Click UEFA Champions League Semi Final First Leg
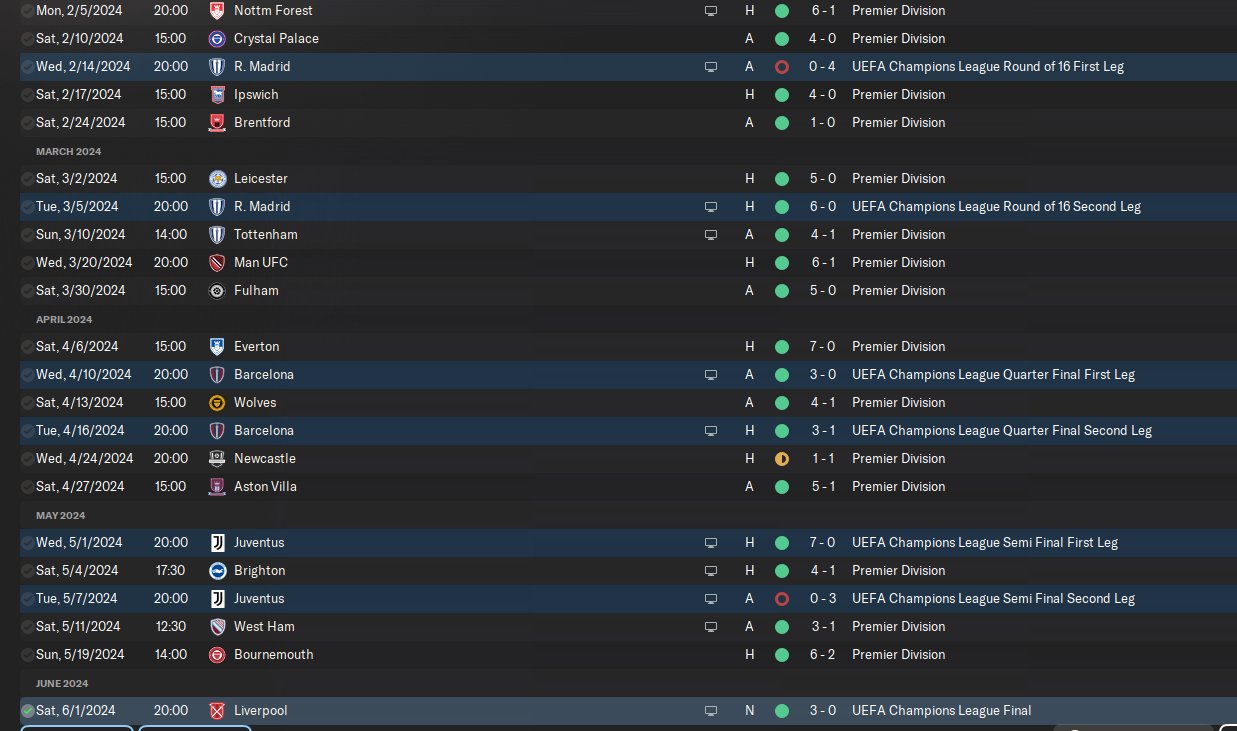The width and height of the screenshot is (1237, 731). pos(984,542)
